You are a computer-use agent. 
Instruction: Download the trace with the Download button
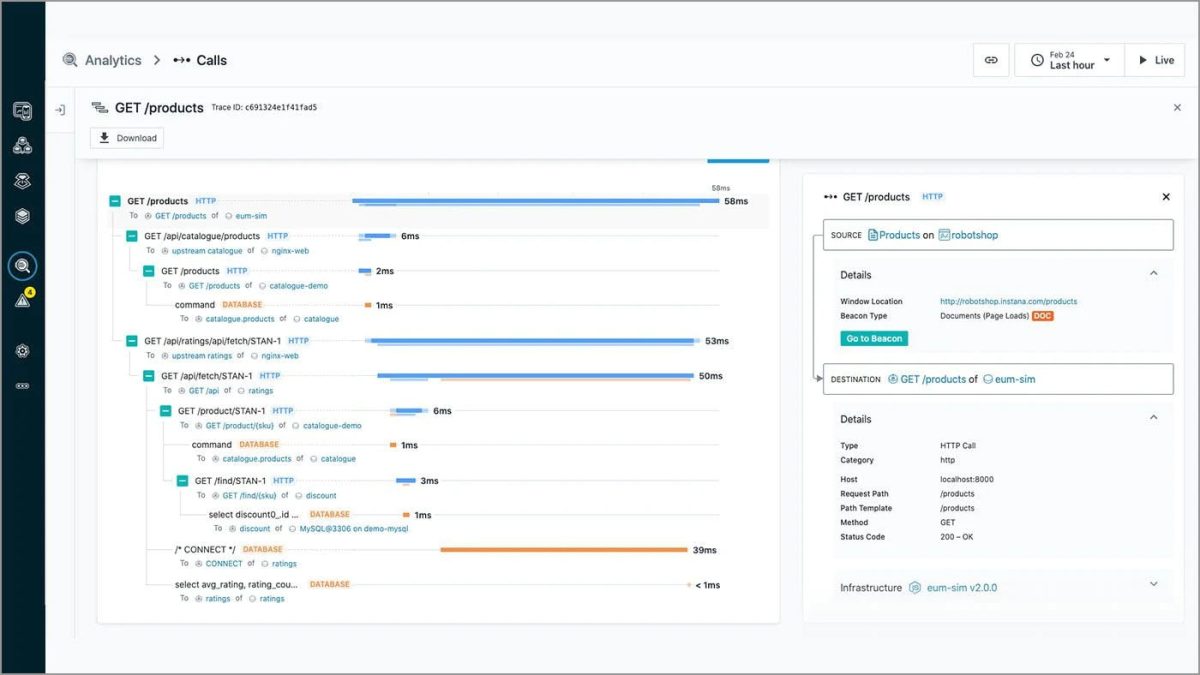coord(126,137)
